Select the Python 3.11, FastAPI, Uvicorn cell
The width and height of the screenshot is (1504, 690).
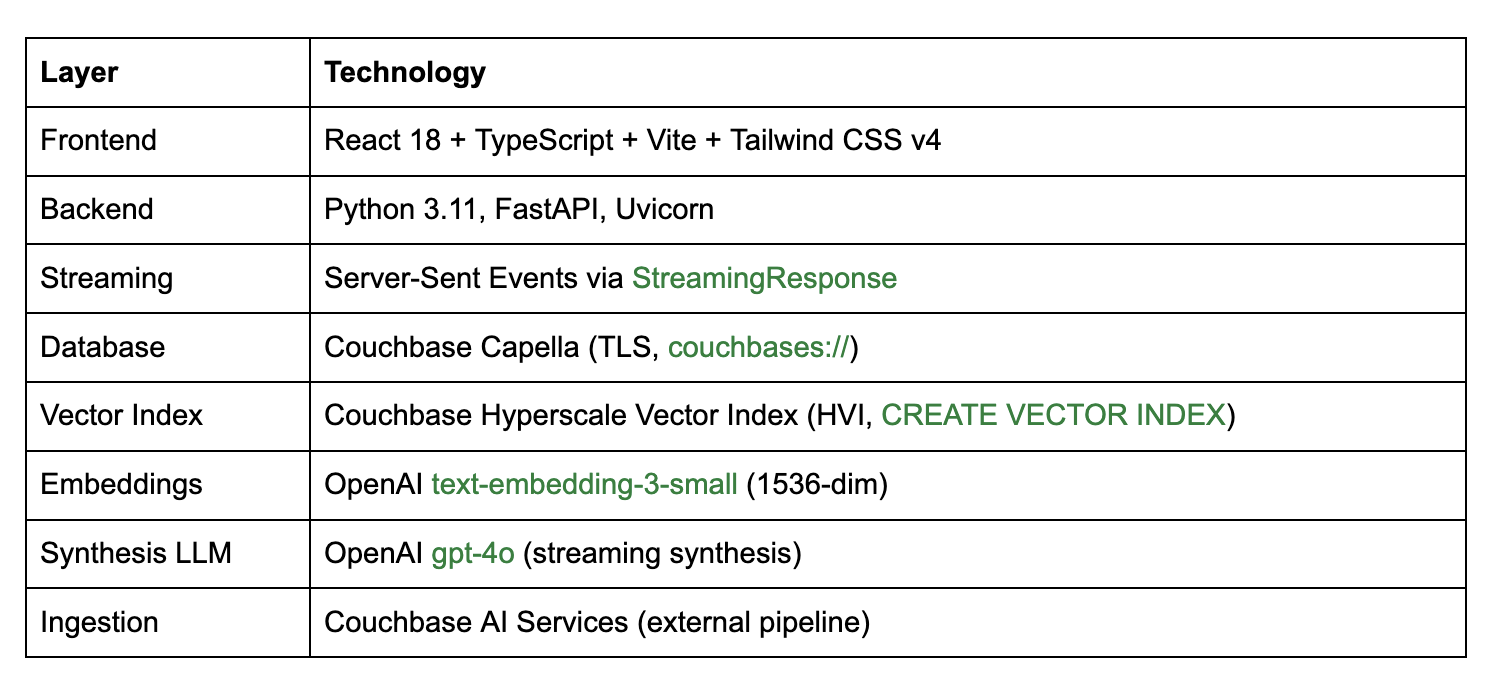pos(518,209)
